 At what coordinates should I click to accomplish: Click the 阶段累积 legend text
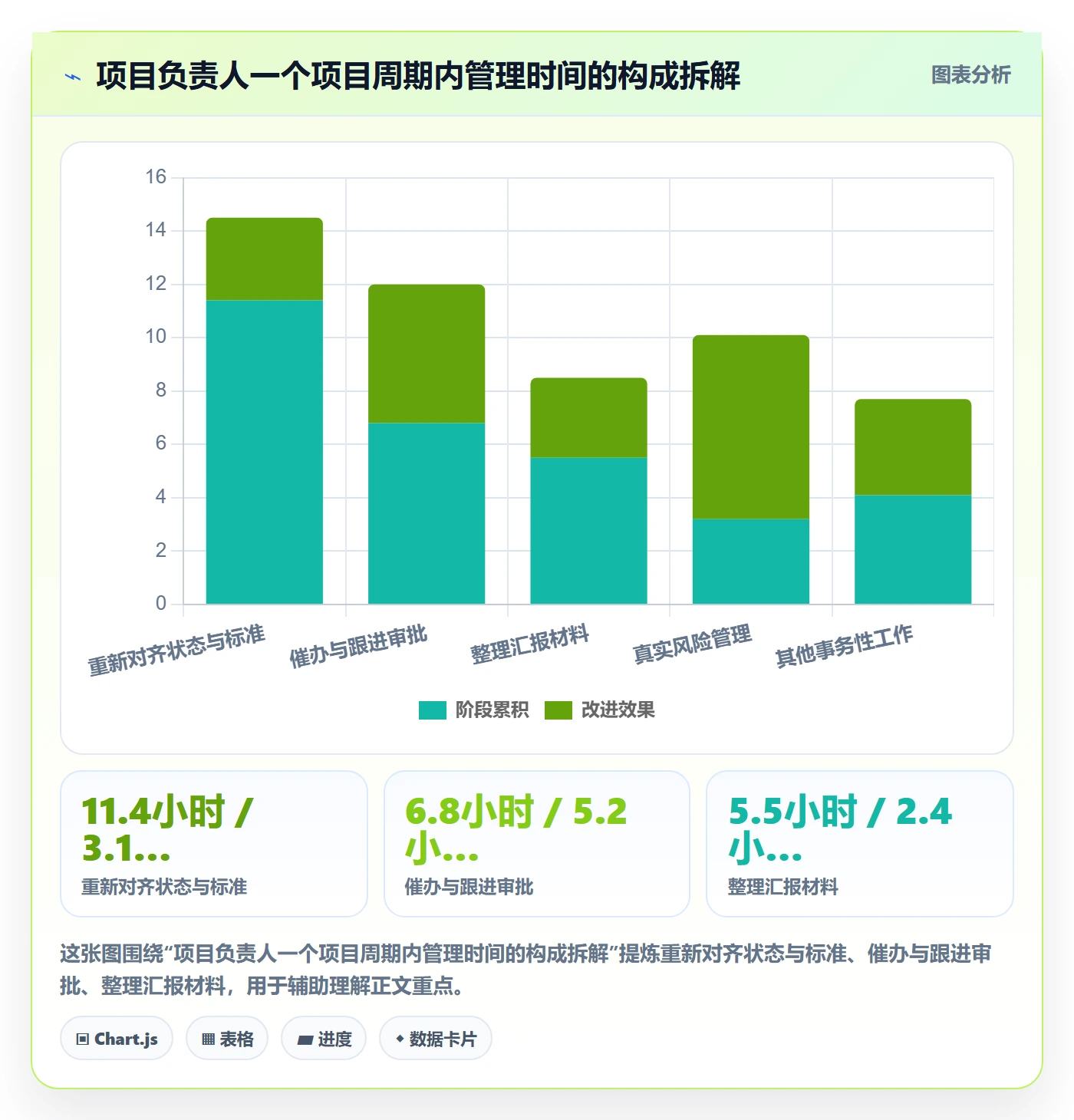pyautogui.click(x=492, y=710)
